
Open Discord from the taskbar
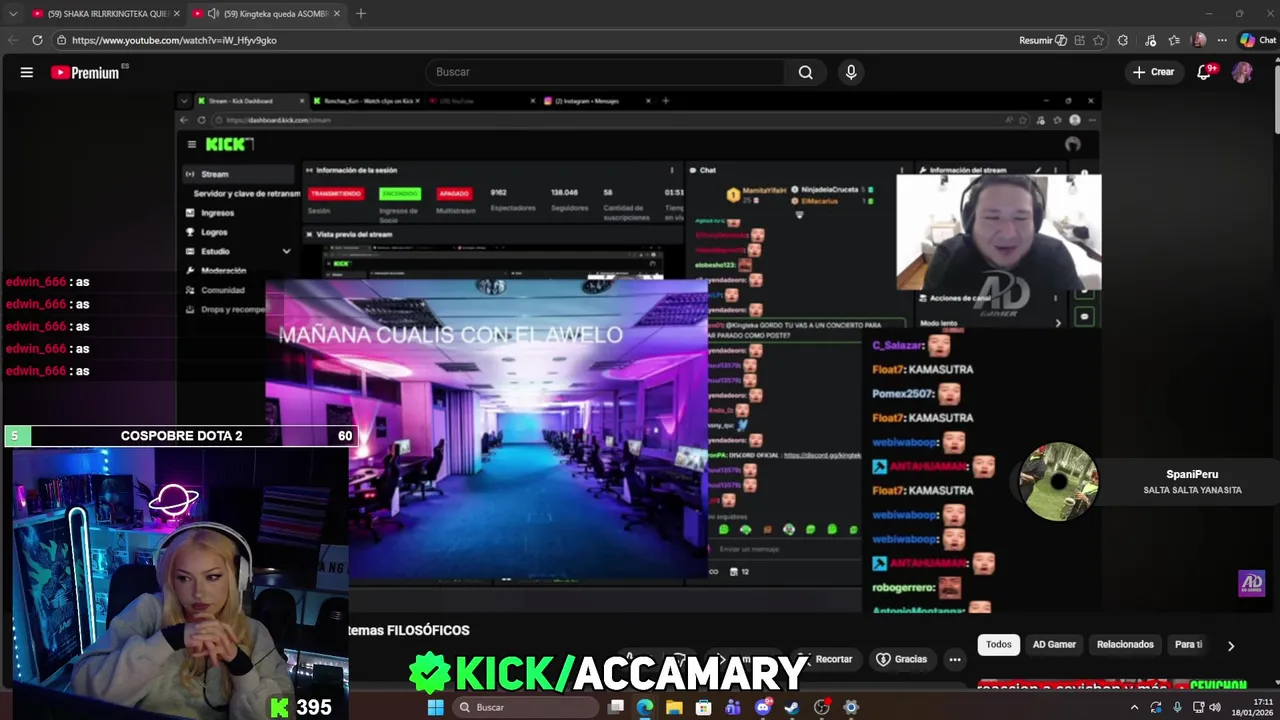(x=763, y=707)
